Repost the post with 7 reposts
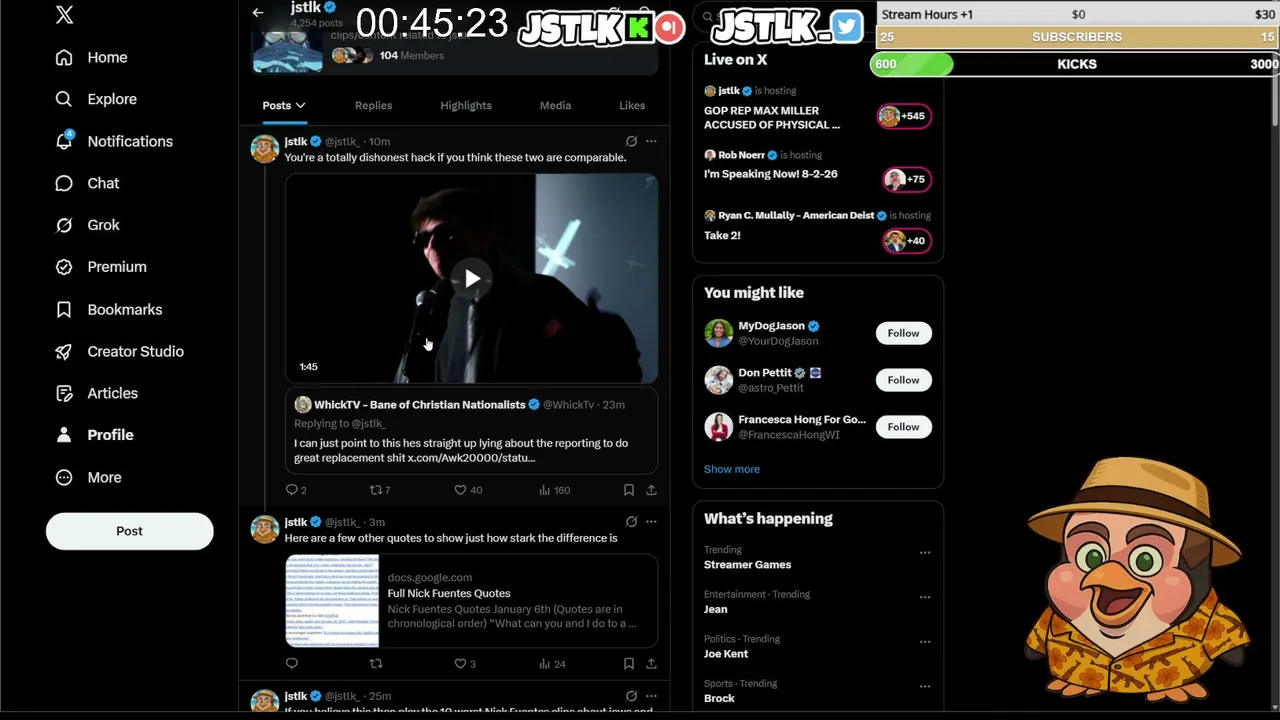Image resolution: width=1280 pixels, height=720 pixels. pyautogui.click(x=380, y=490)
